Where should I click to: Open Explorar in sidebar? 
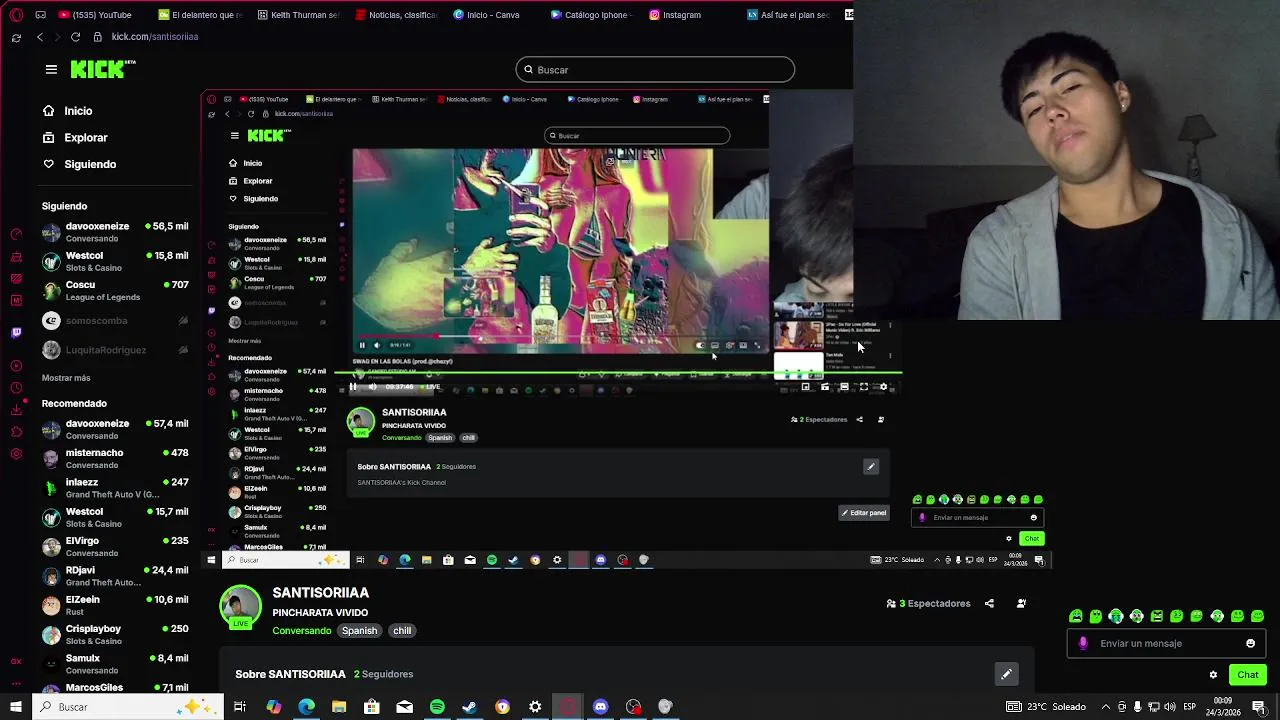point(75,138)
